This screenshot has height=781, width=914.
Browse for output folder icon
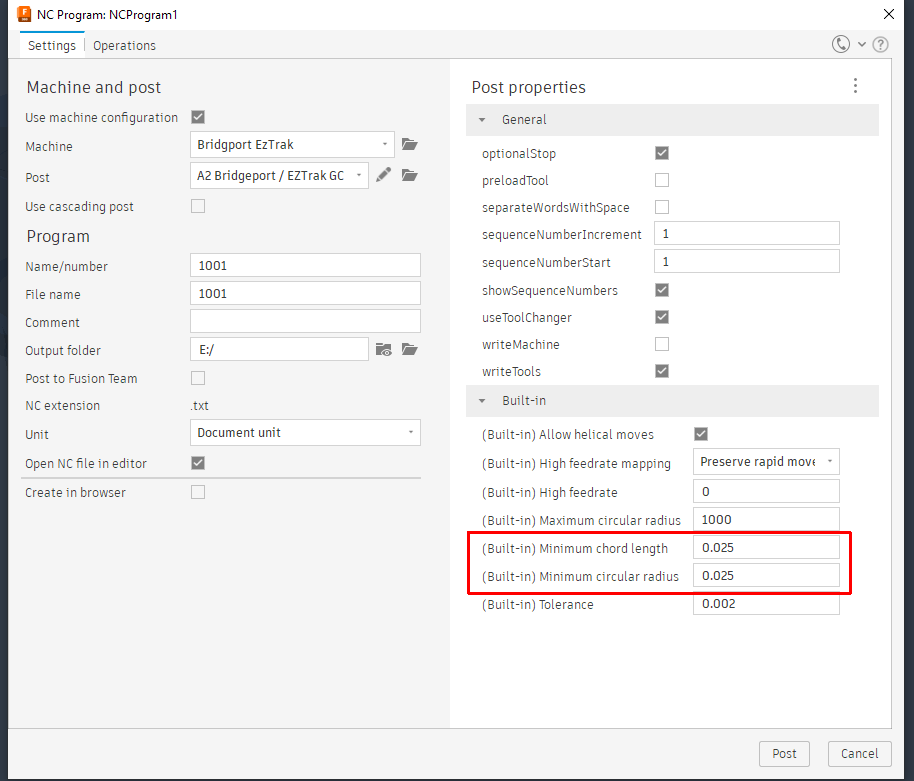coord(409,349)
